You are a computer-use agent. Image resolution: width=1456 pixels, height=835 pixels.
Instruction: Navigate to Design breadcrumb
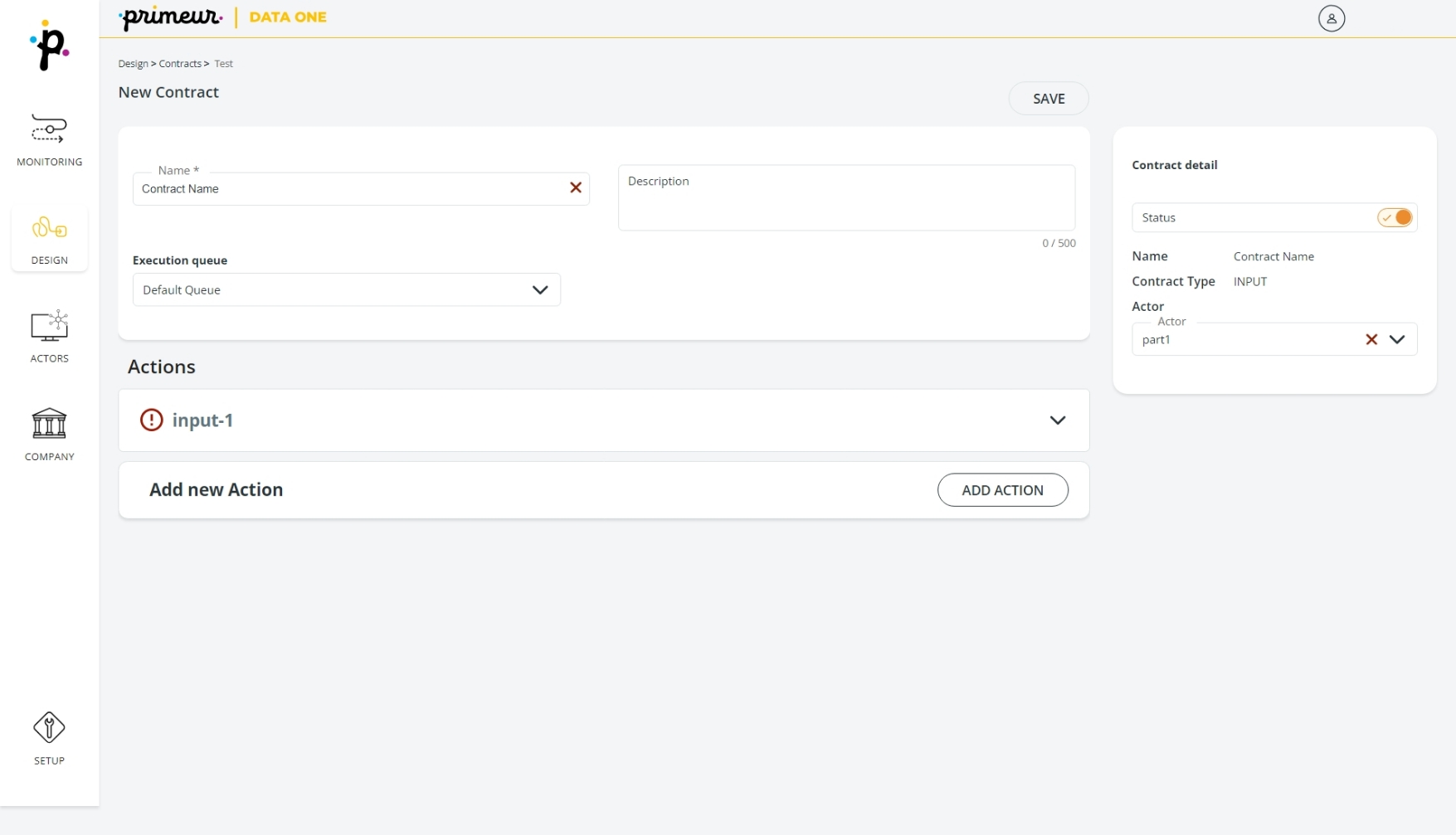[133, 64]
